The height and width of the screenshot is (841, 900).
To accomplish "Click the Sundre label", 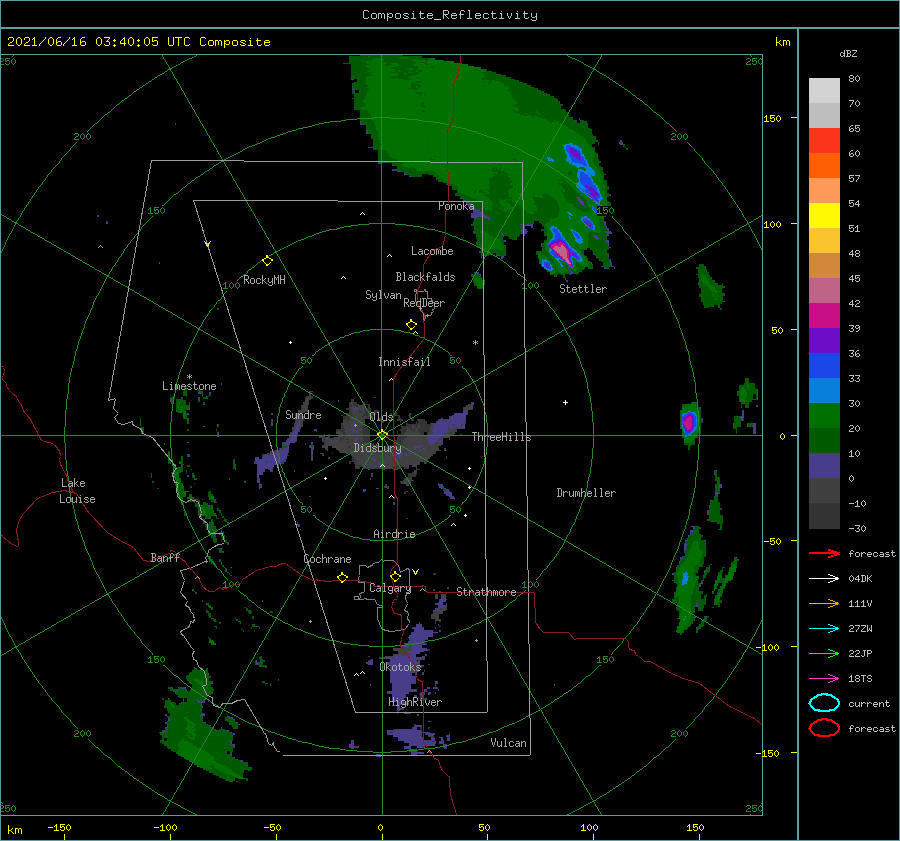I will (x=303, y=414).
